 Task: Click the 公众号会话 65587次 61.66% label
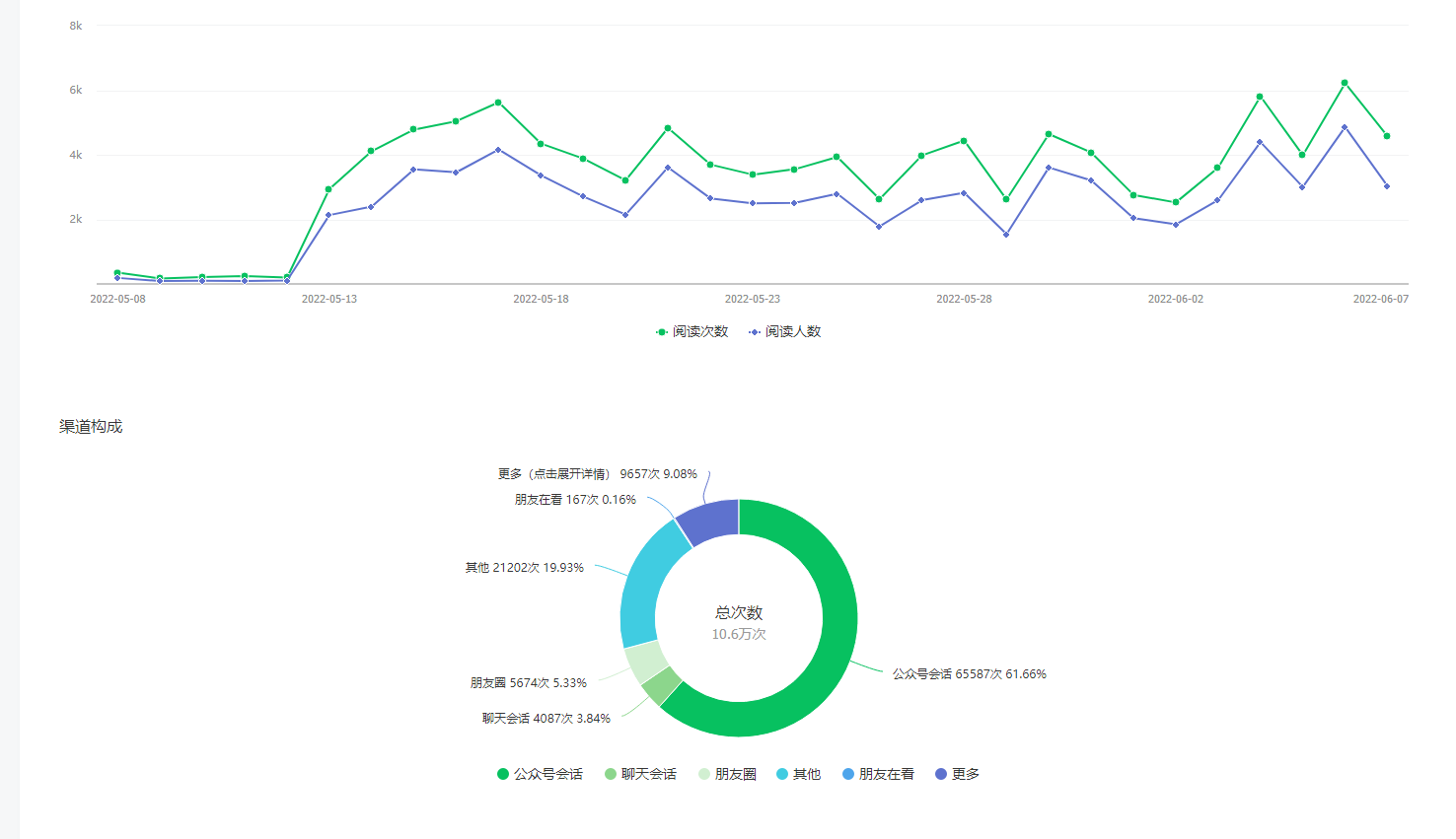(x=969, y=674)
